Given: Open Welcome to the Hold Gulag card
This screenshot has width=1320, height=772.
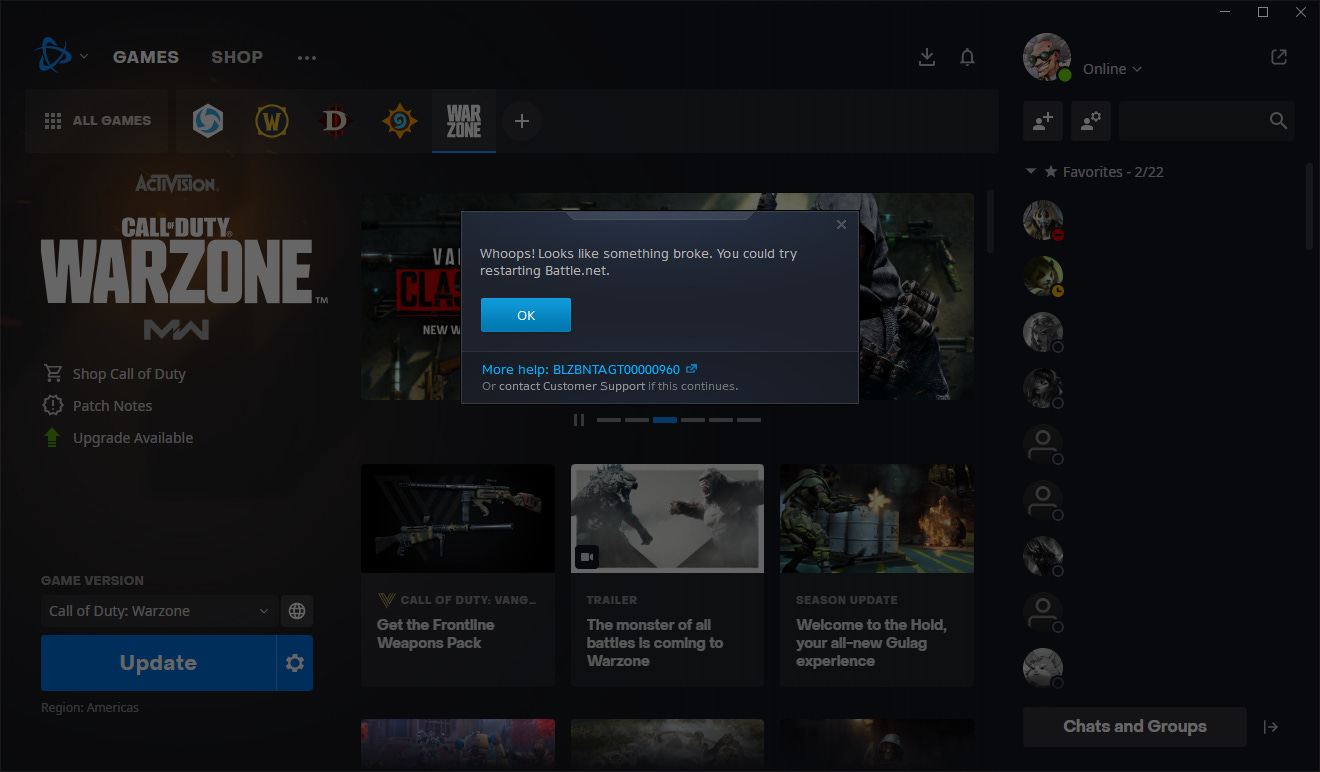Looking at the screenshot, I should click(877, 575).
